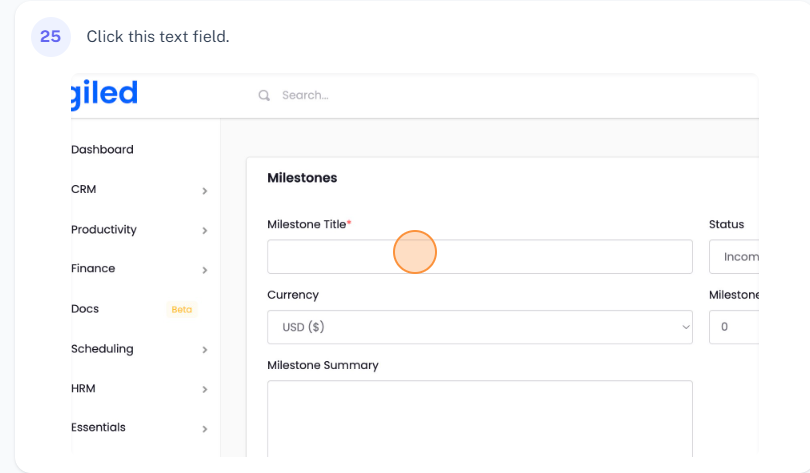Image resolution: width=810 pixels, height=473 pixels.
Task: Open the Currency USD ($) dropdown
Action: (479, 327)
